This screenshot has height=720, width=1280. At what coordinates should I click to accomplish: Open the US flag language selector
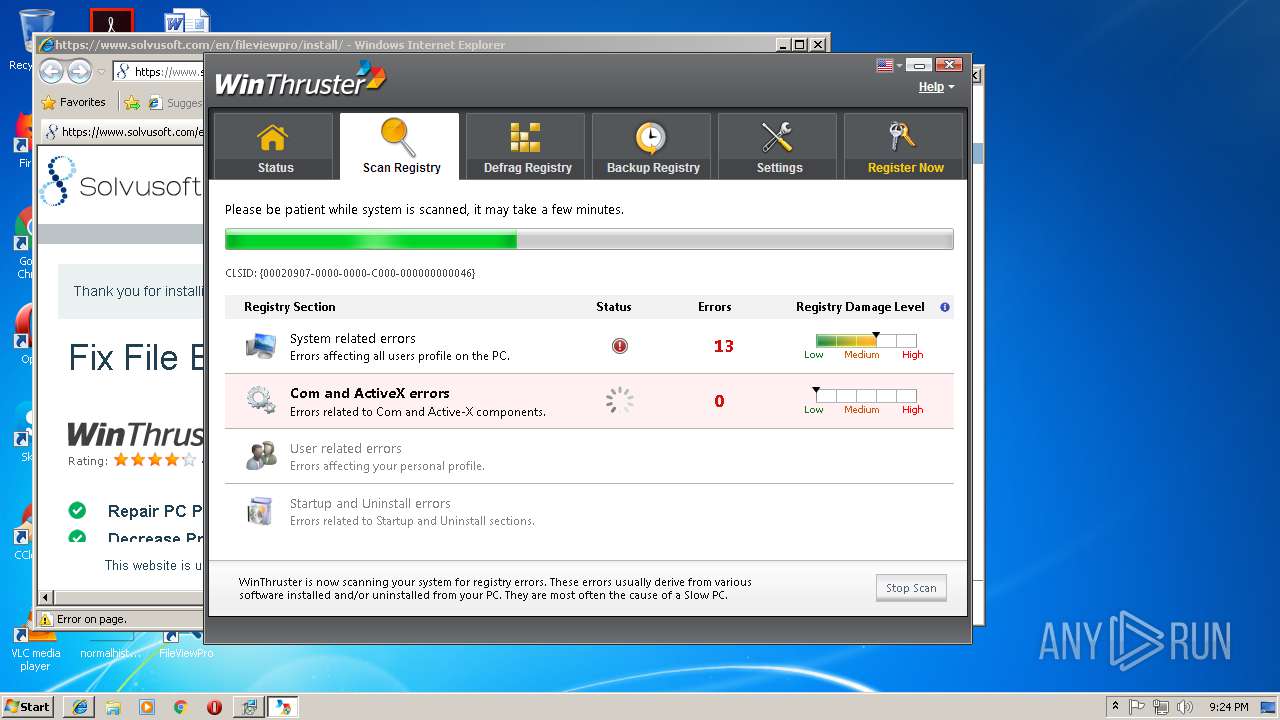coord(889,65)
